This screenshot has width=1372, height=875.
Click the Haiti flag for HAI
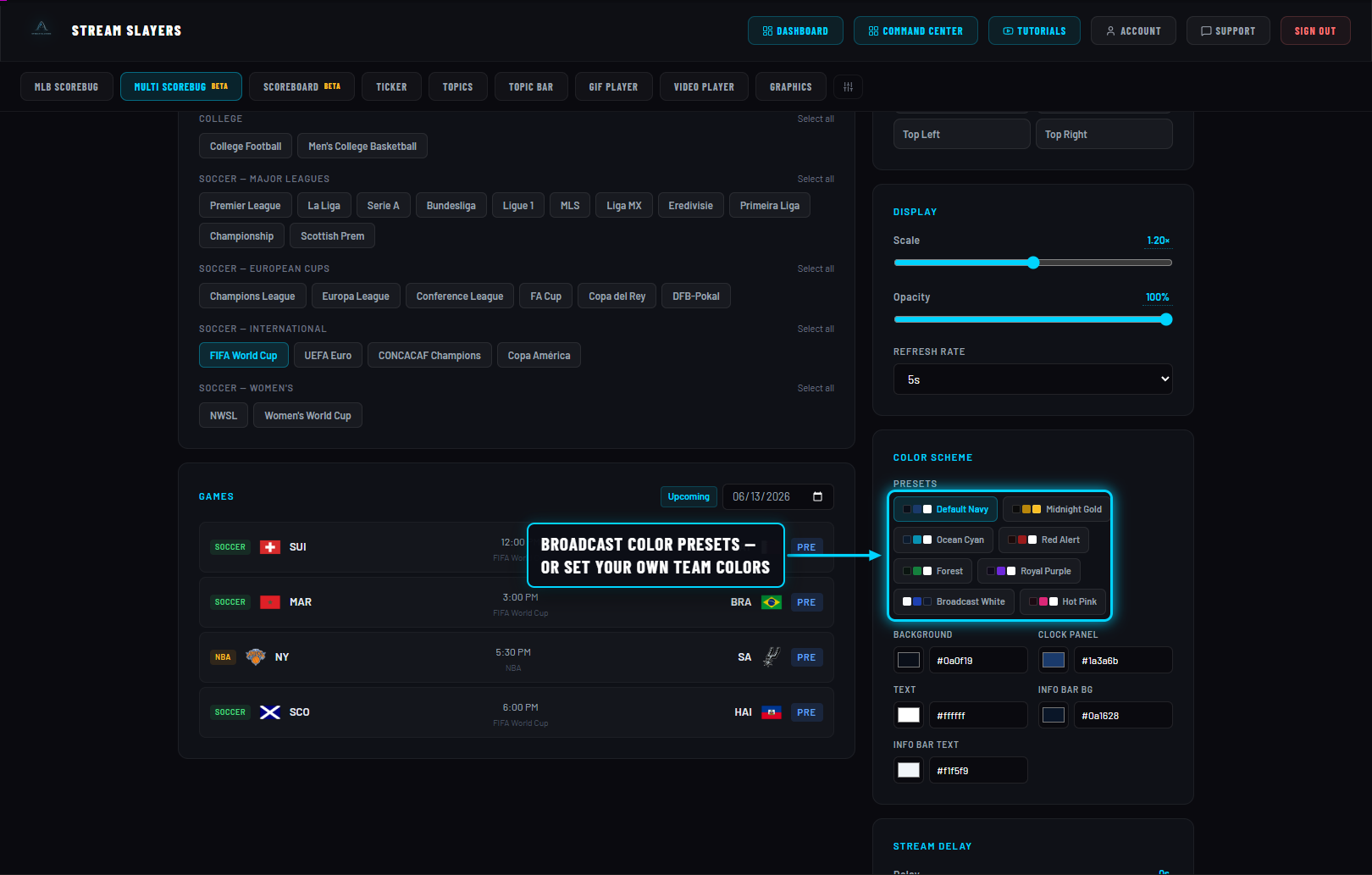[x=772, y=712]
